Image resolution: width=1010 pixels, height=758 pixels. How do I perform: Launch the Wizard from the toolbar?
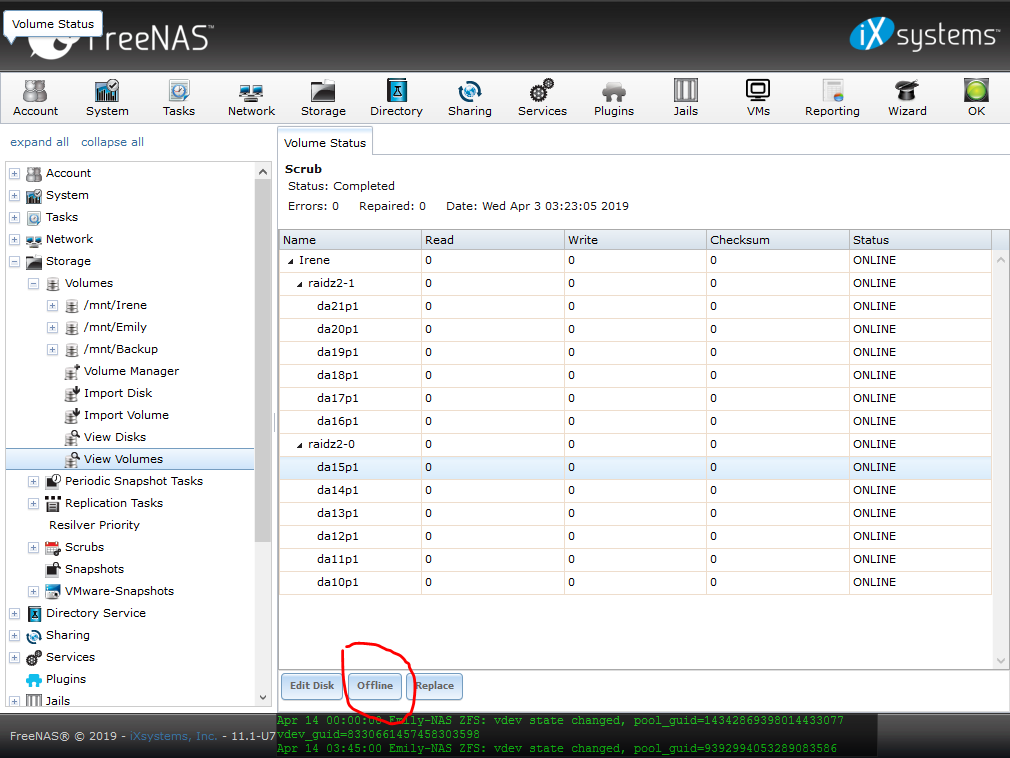coord(907,98)
